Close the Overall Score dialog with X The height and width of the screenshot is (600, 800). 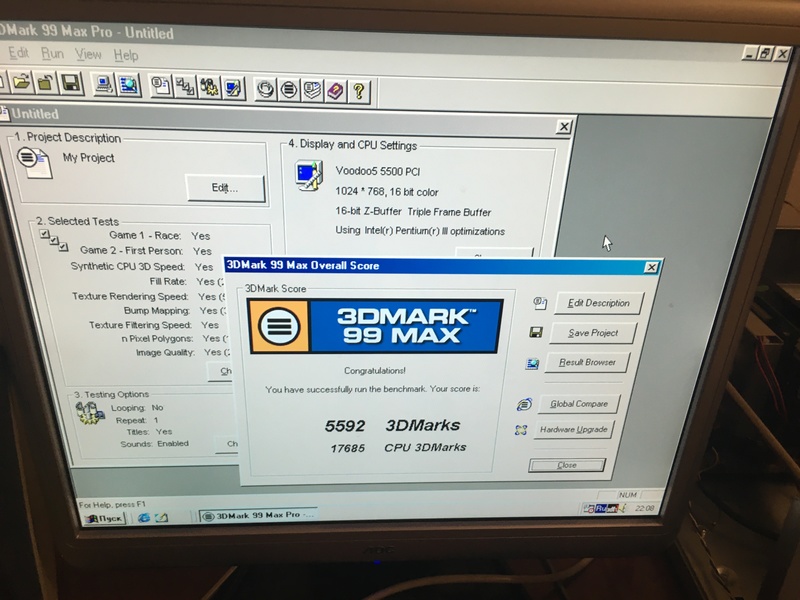pos(651,267)
